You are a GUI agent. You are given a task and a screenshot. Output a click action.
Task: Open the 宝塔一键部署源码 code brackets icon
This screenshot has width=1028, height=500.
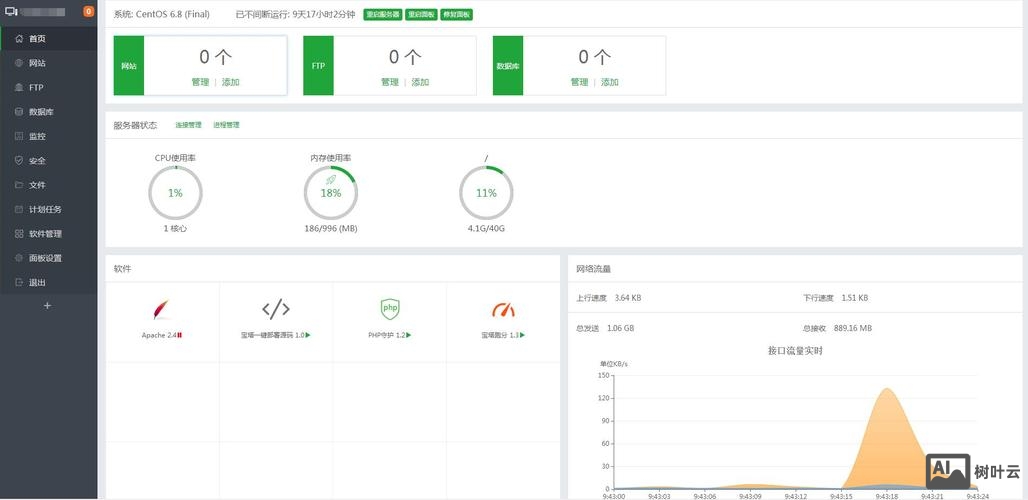276,309
